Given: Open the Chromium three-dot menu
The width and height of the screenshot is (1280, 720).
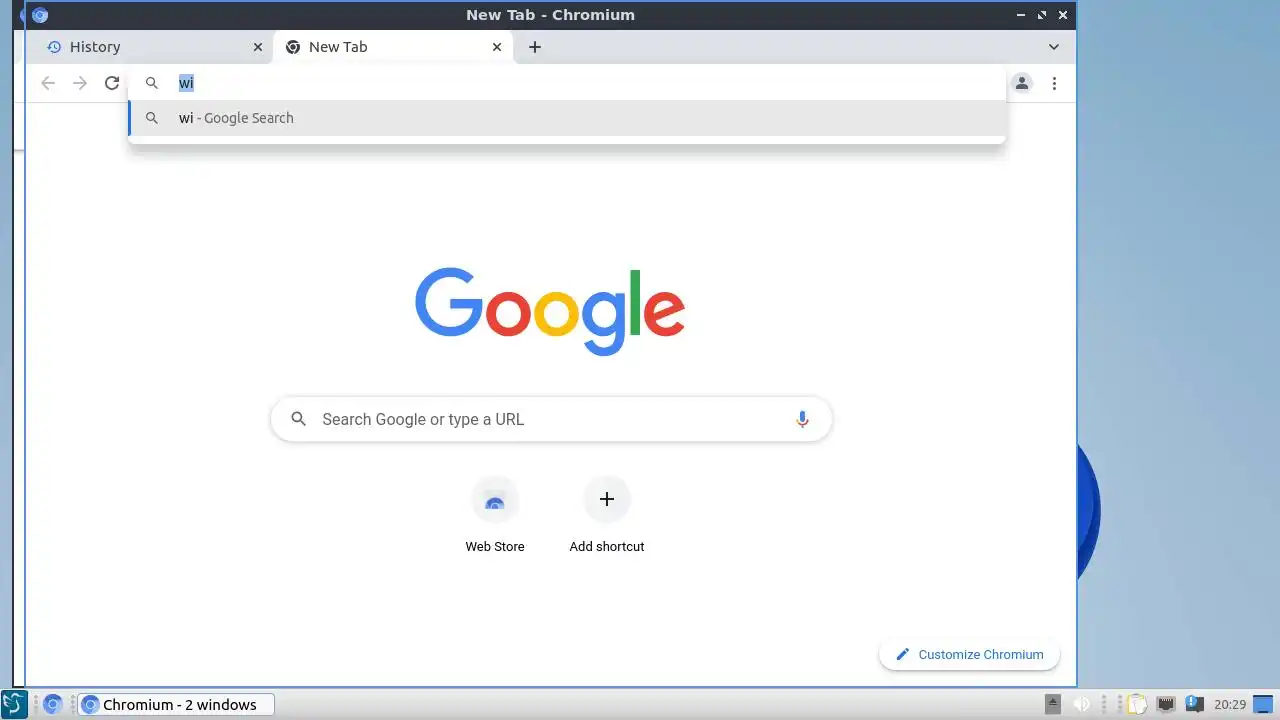Looking at the screenshot, I should [1054, 83].
